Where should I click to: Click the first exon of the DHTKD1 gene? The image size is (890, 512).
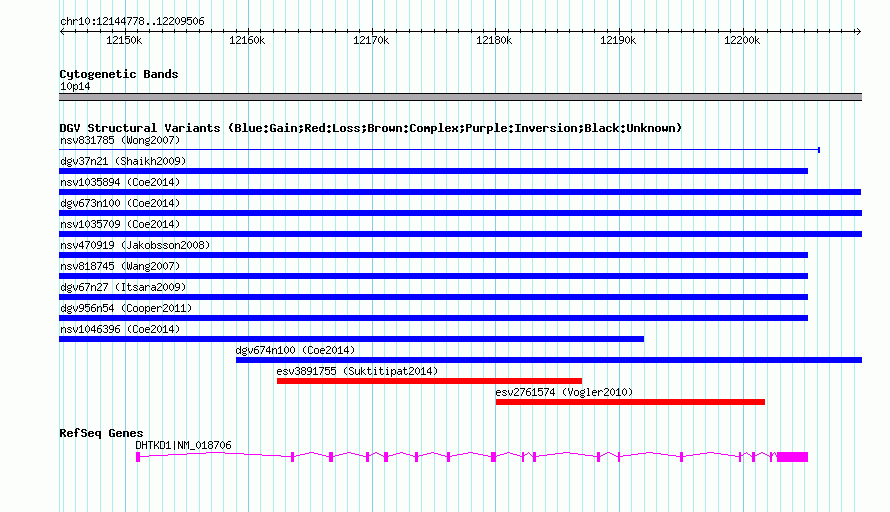click(x=138, y=457)
